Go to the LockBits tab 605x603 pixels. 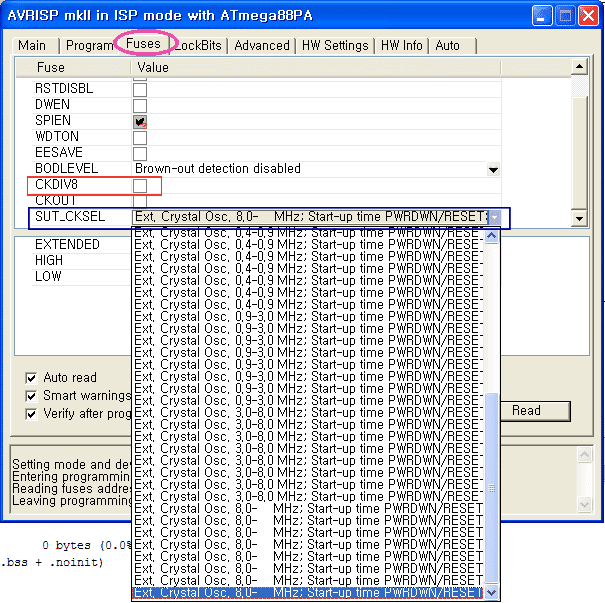tap(198, 46)
